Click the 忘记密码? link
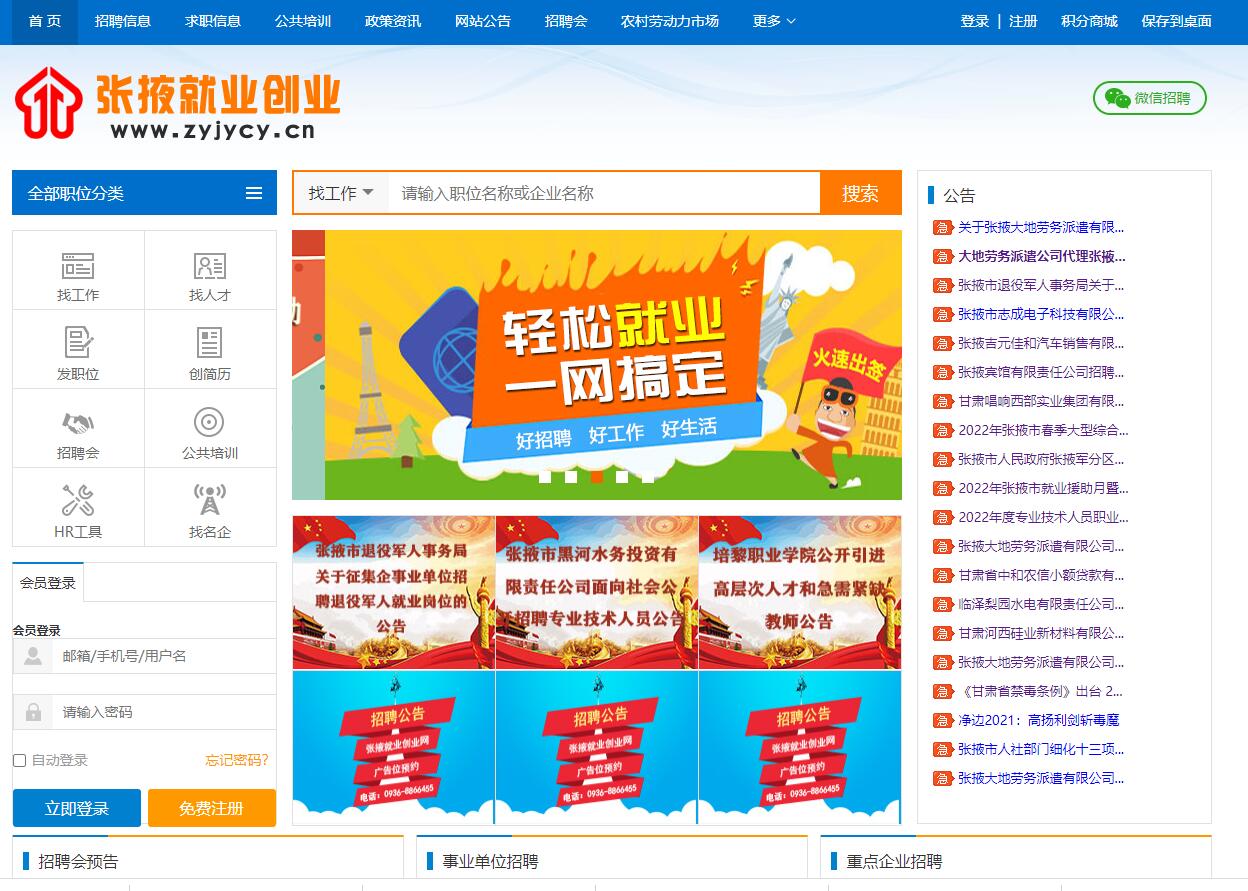Screen dimensions: 1248x891 tap(237, 760)
